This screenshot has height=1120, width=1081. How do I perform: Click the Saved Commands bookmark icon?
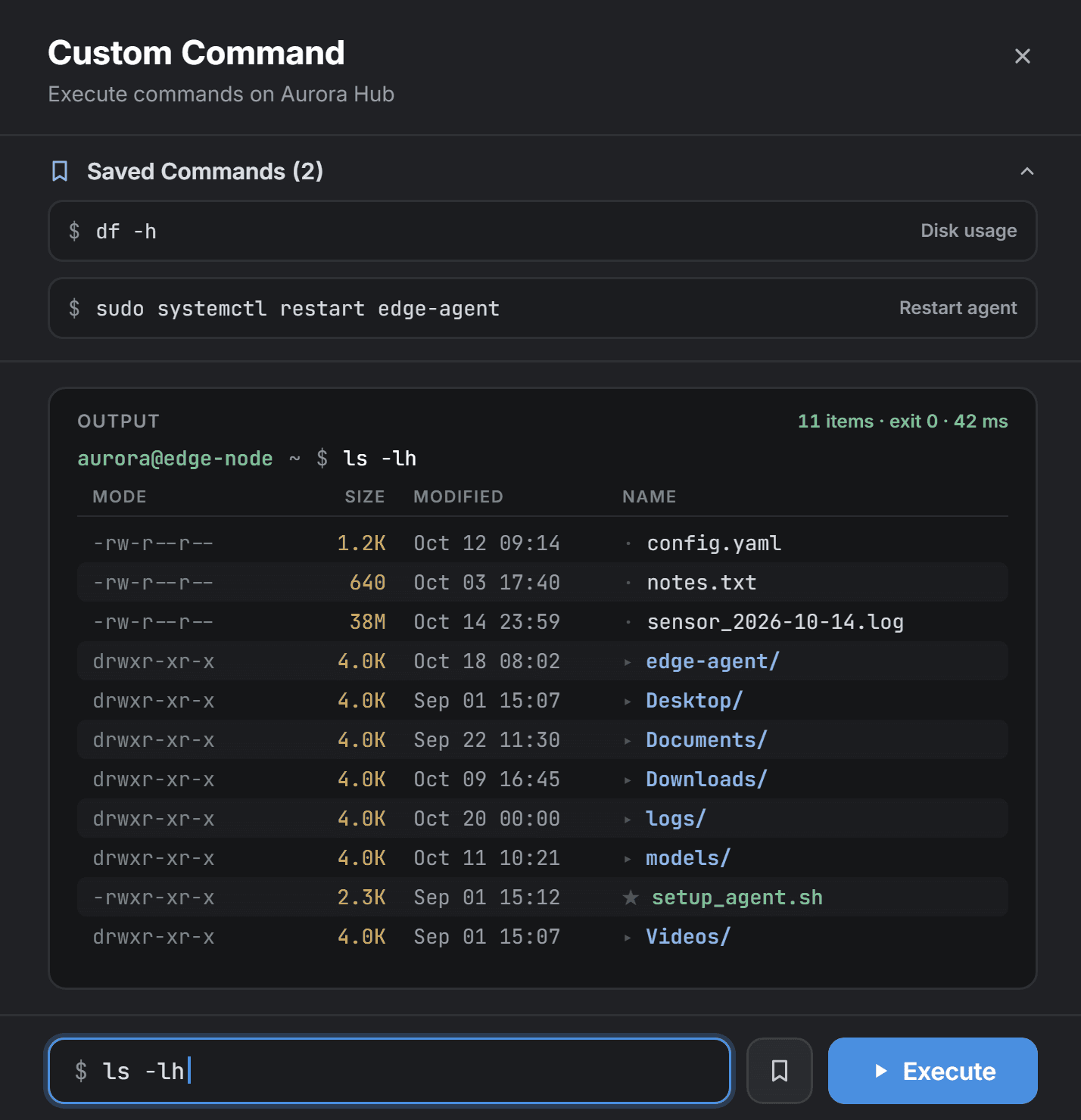[60, 171]
